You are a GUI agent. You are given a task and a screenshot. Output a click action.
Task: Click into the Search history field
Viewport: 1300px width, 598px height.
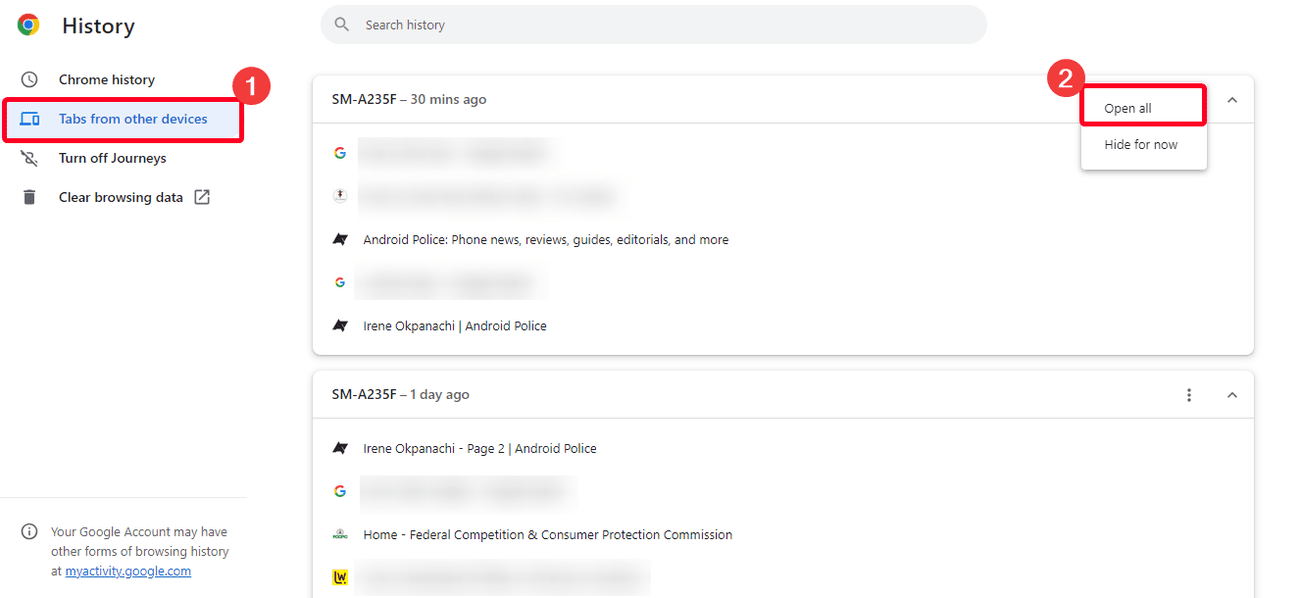click(x=660, y=25)
